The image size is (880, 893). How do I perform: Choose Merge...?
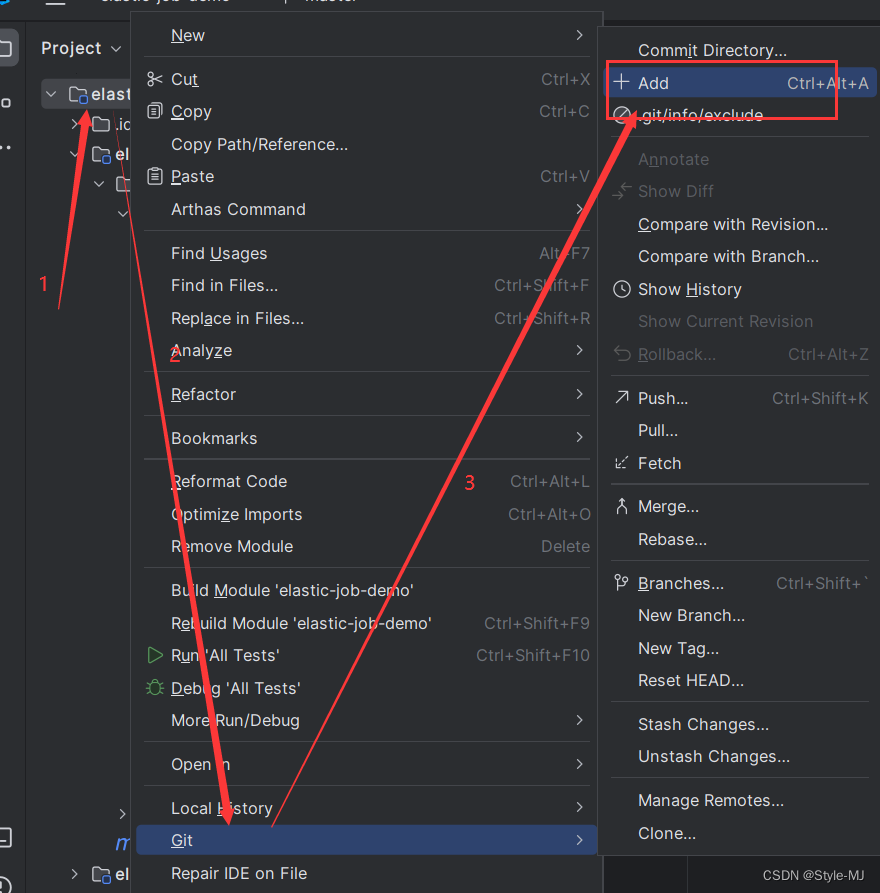tap(740, 506)
